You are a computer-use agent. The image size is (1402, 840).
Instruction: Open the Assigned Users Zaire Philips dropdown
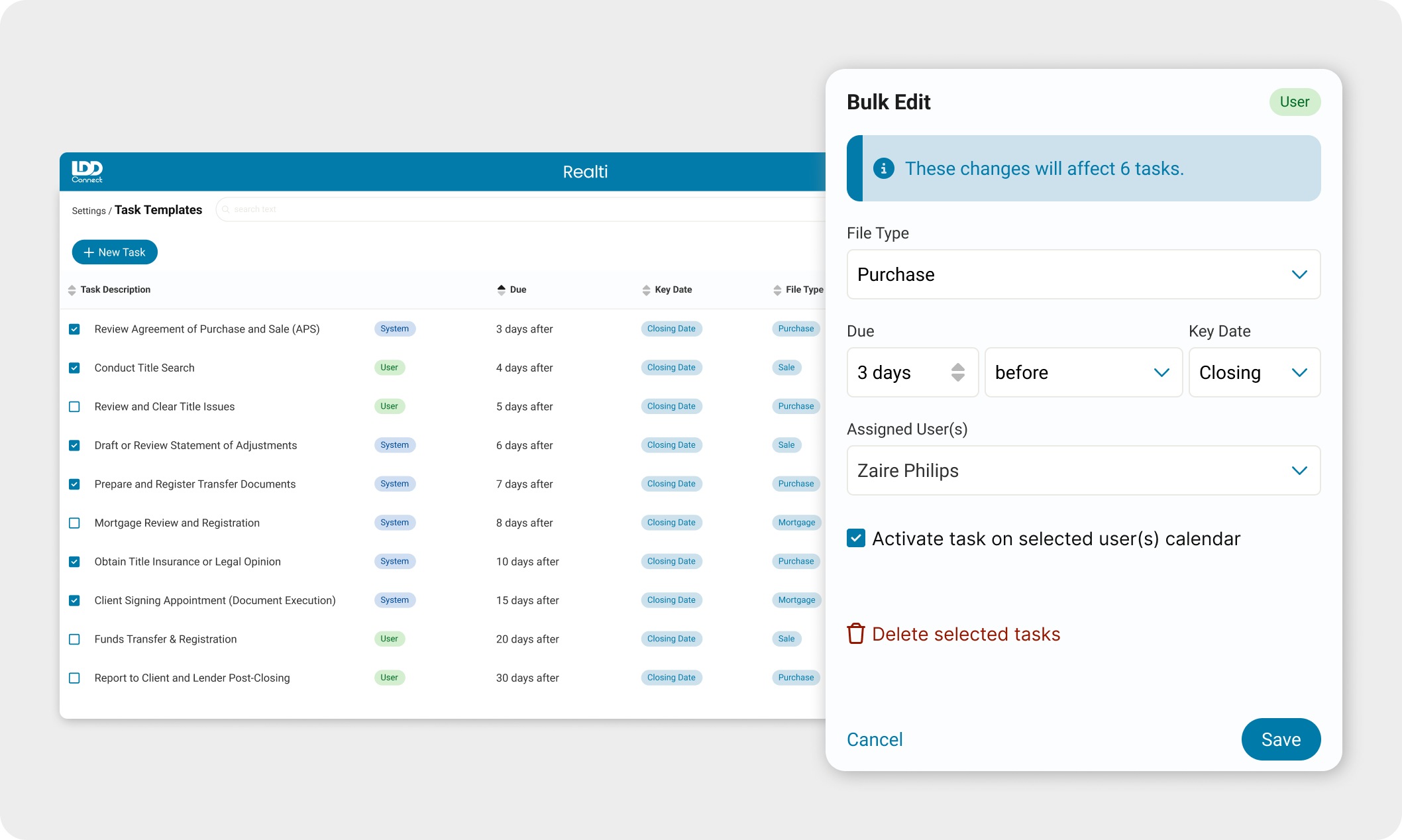pyautogui.click(x=1083, y=470)
